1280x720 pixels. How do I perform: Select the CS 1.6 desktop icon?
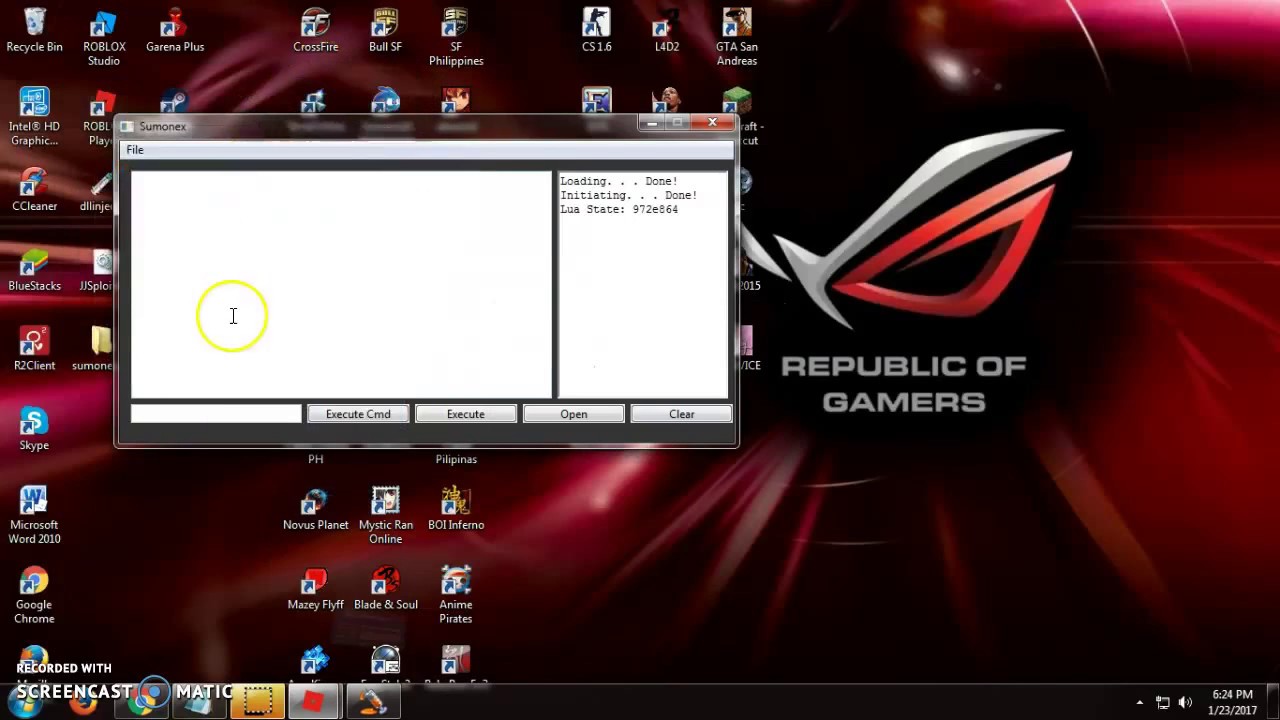point(597,31)
